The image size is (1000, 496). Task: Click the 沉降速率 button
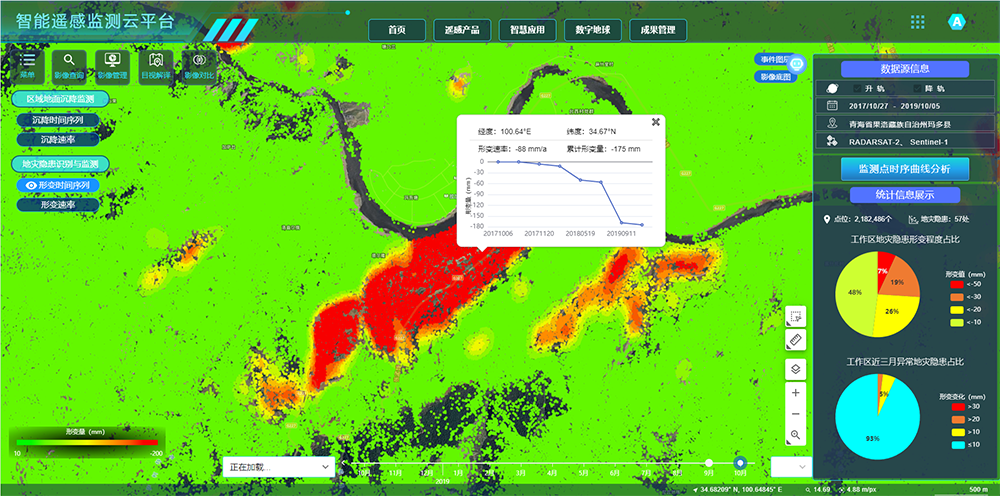click(x=58, y=139)
